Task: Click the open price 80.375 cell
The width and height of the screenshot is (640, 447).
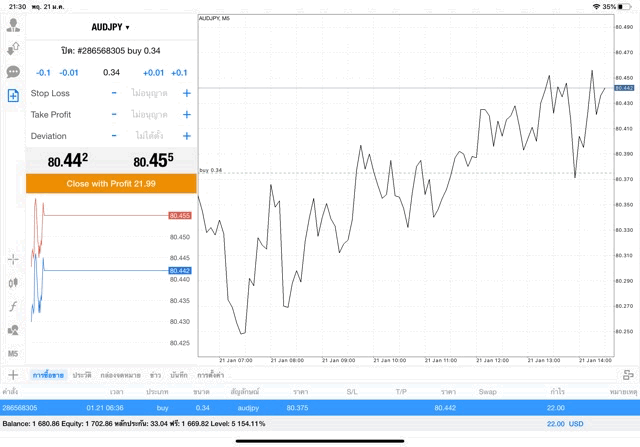Action: click(297, 408)
